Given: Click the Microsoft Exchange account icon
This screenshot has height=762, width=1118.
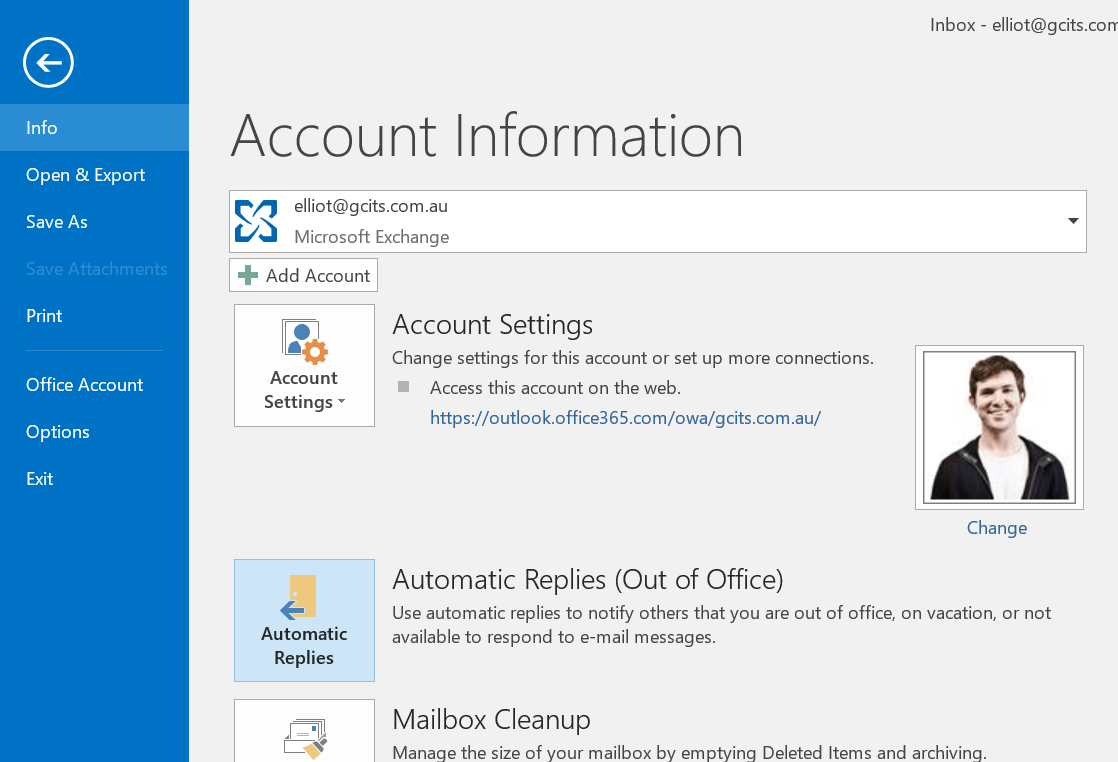Looking at the screenshot, I should (x=256, y=220).
